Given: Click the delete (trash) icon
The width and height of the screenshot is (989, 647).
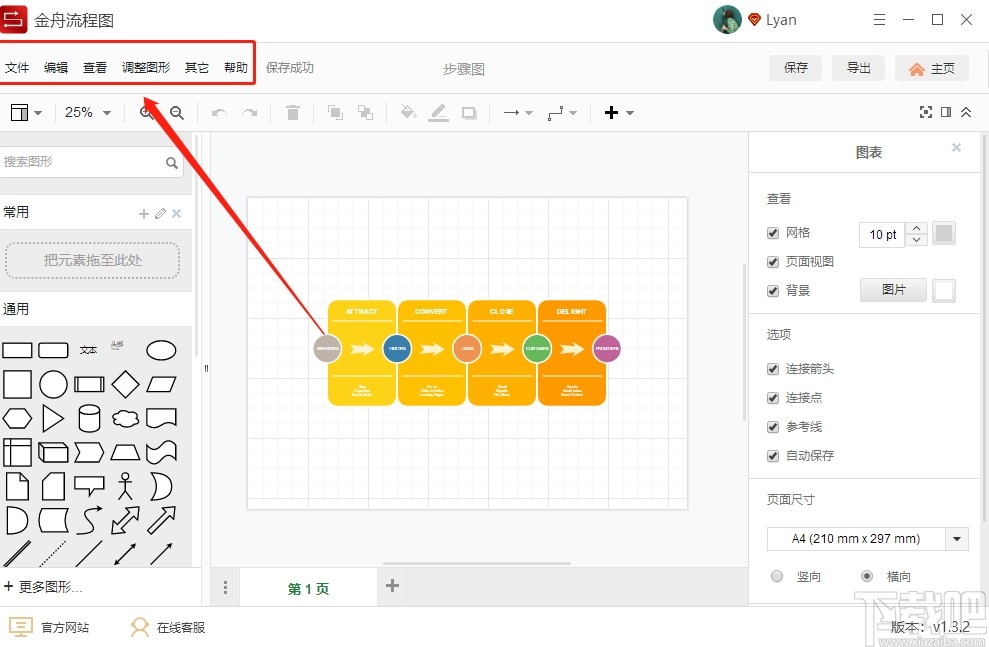Looking at the screenshot, I should pyautogui.click(x=292, y=112).
